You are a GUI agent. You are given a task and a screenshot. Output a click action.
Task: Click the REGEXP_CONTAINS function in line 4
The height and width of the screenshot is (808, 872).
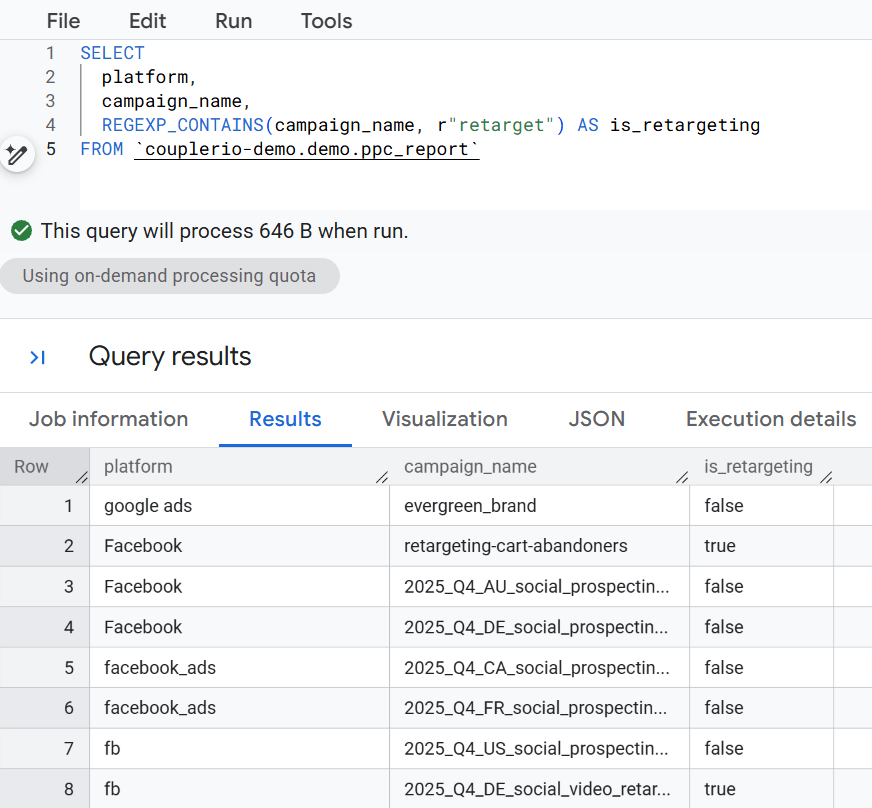pyautogui.click(x=182, y=125)
